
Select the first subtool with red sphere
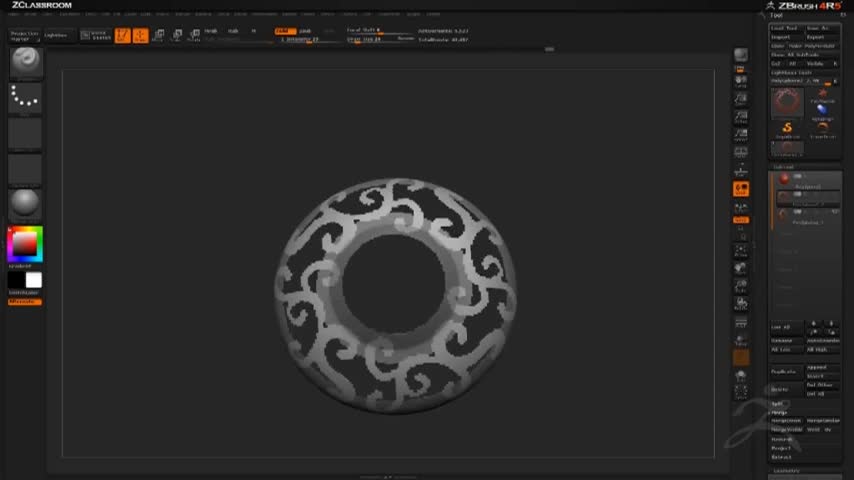807,180
